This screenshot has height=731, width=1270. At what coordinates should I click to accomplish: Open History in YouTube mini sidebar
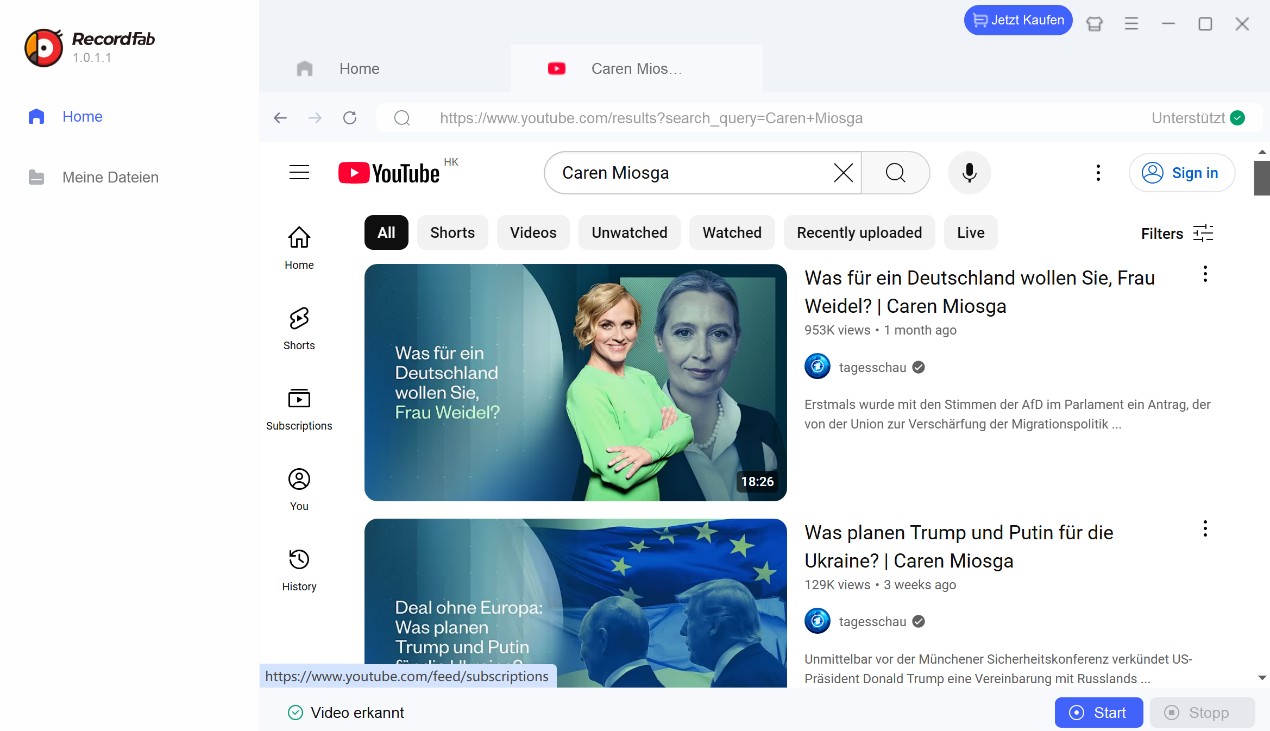[299, 569]
